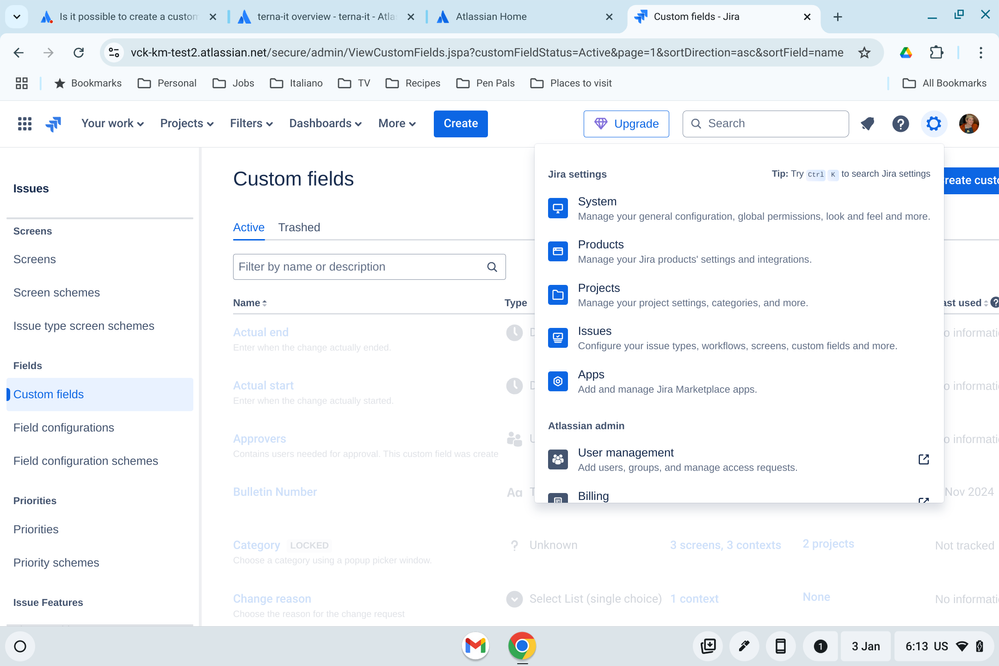Screen dimensions: 999x666
Task: Open the tab search dropdown arrow
Action: click(17, 17)
